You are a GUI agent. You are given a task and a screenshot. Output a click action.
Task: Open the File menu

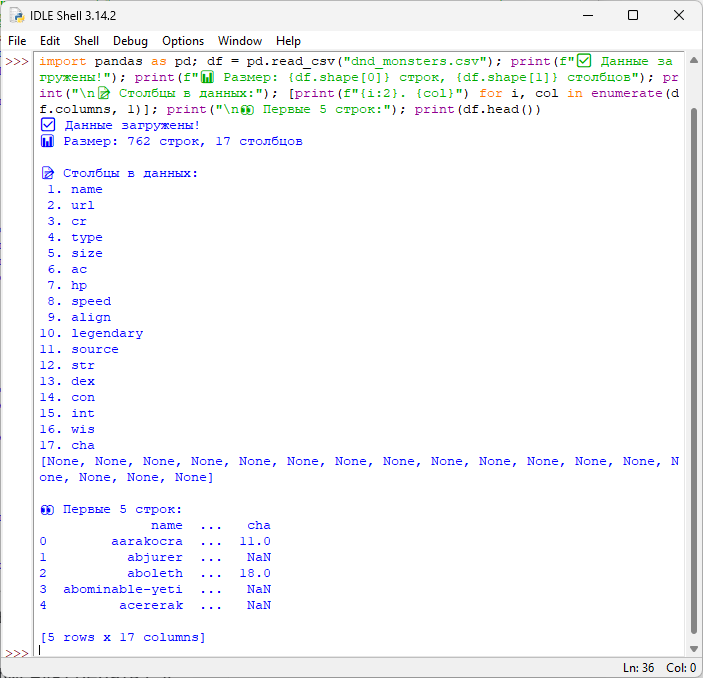coord(17,41)
